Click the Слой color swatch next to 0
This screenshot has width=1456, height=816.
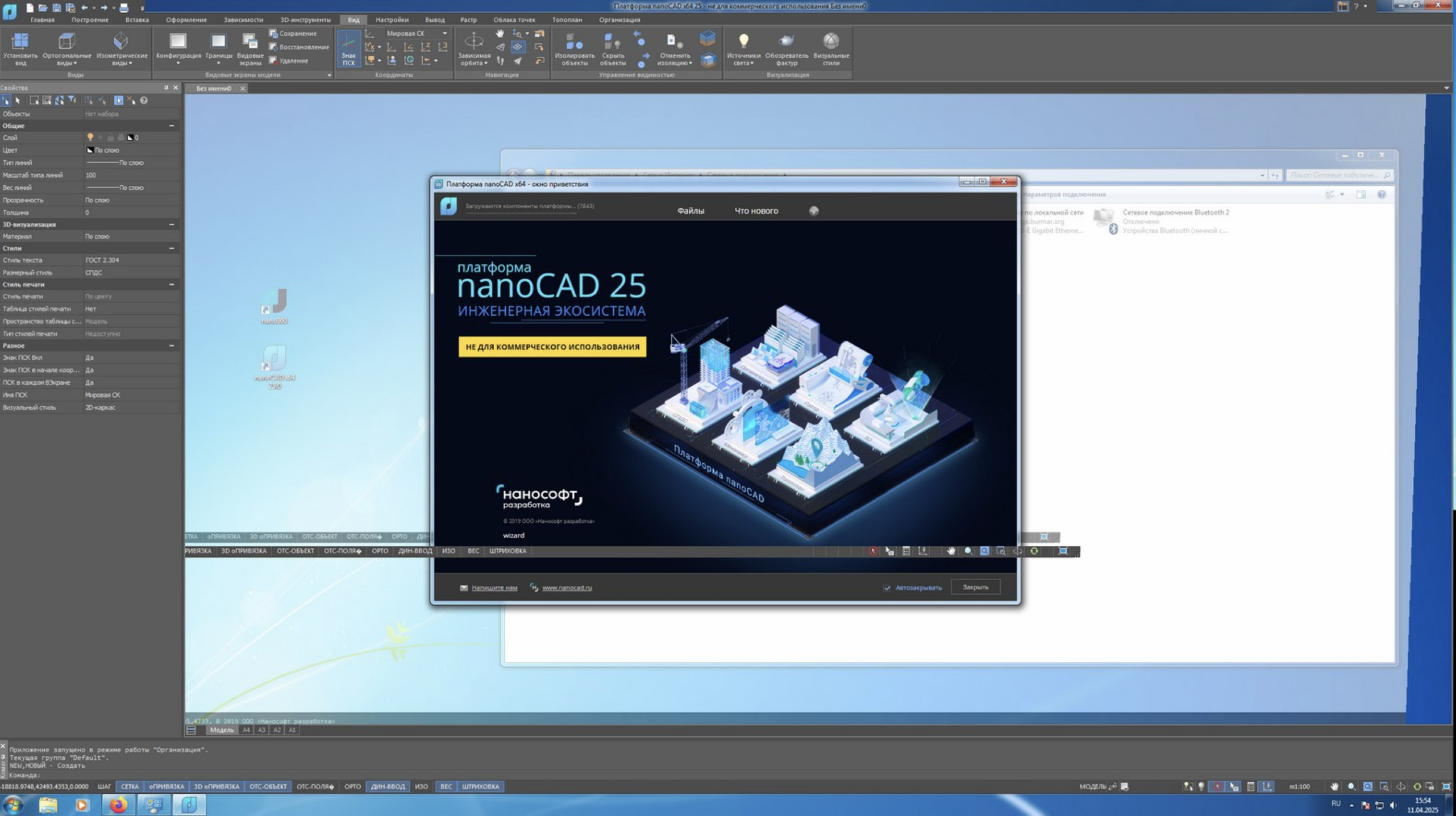(130, 138)
